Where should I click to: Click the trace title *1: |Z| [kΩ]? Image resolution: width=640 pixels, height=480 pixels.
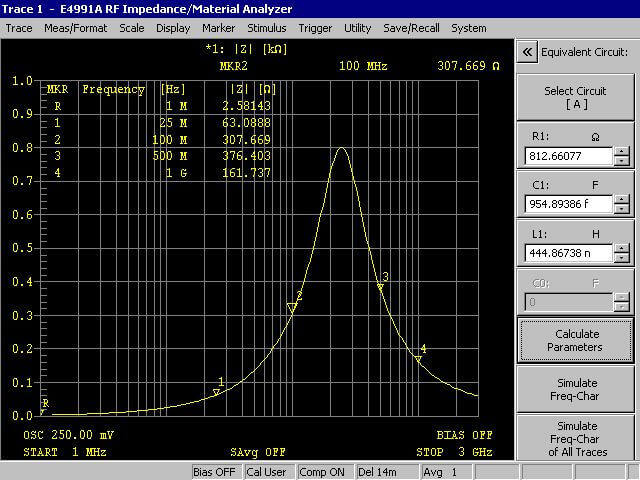point(247,49)
